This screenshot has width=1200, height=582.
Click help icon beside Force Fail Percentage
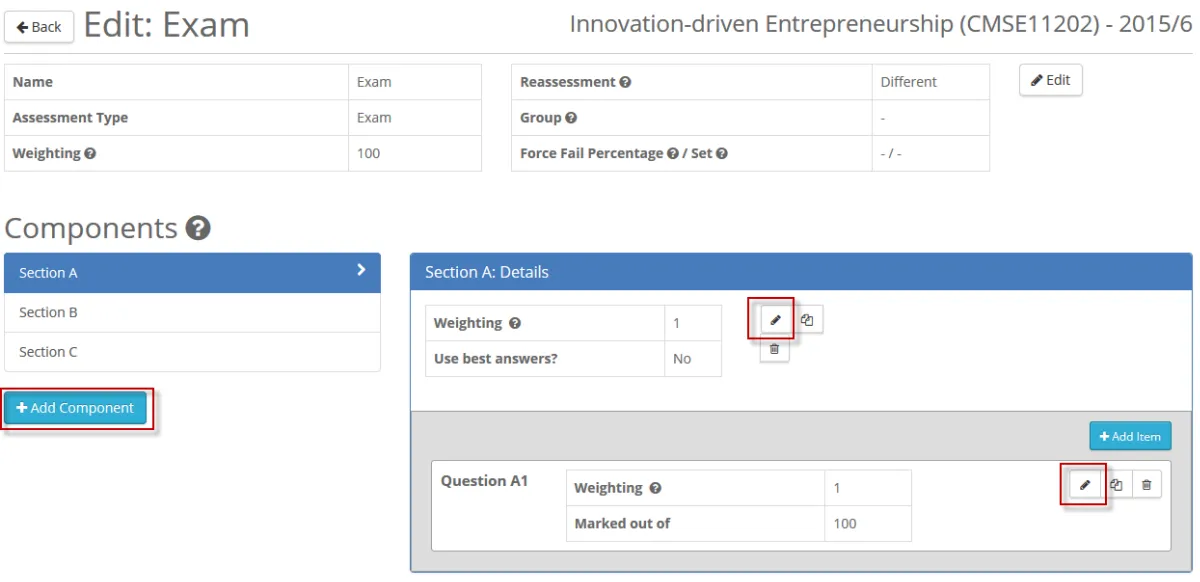673,154
